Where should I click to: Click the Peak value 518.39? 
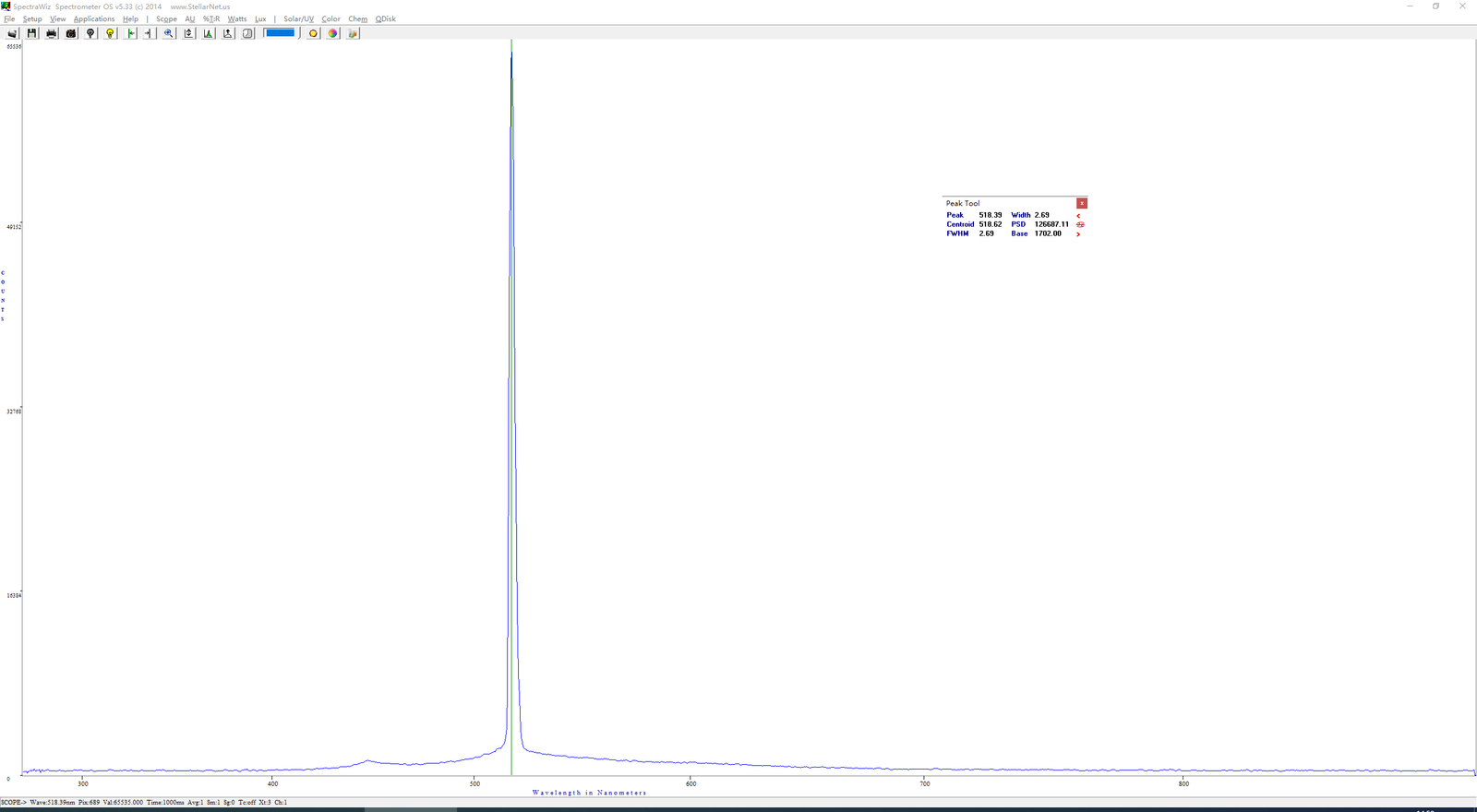pyautogui.click(x=991, y=215)
